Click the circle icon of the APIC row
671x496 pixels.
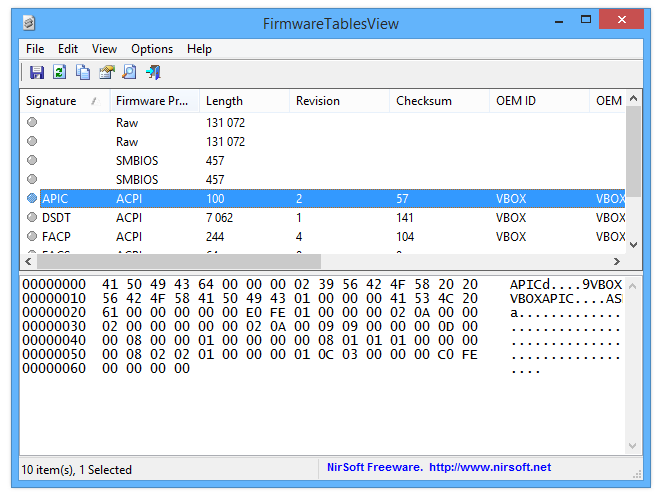pyautogui.click(x=32, y=198)
